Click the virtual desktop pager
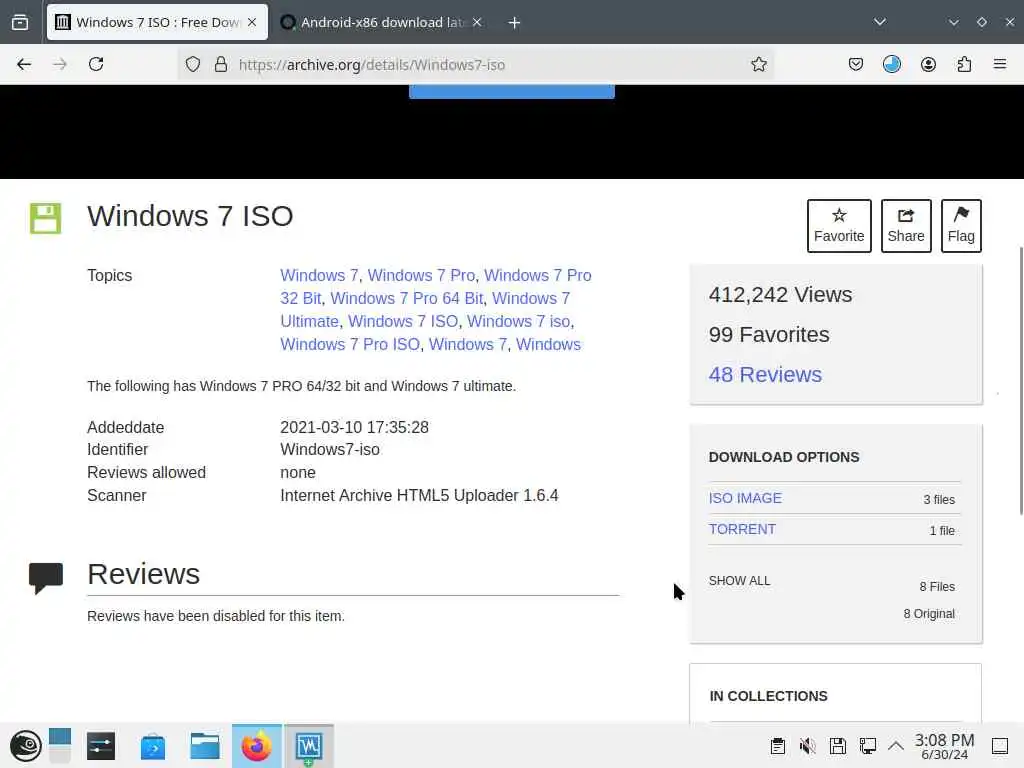This screenshot has height=768, width=1024. click(59, 746)
